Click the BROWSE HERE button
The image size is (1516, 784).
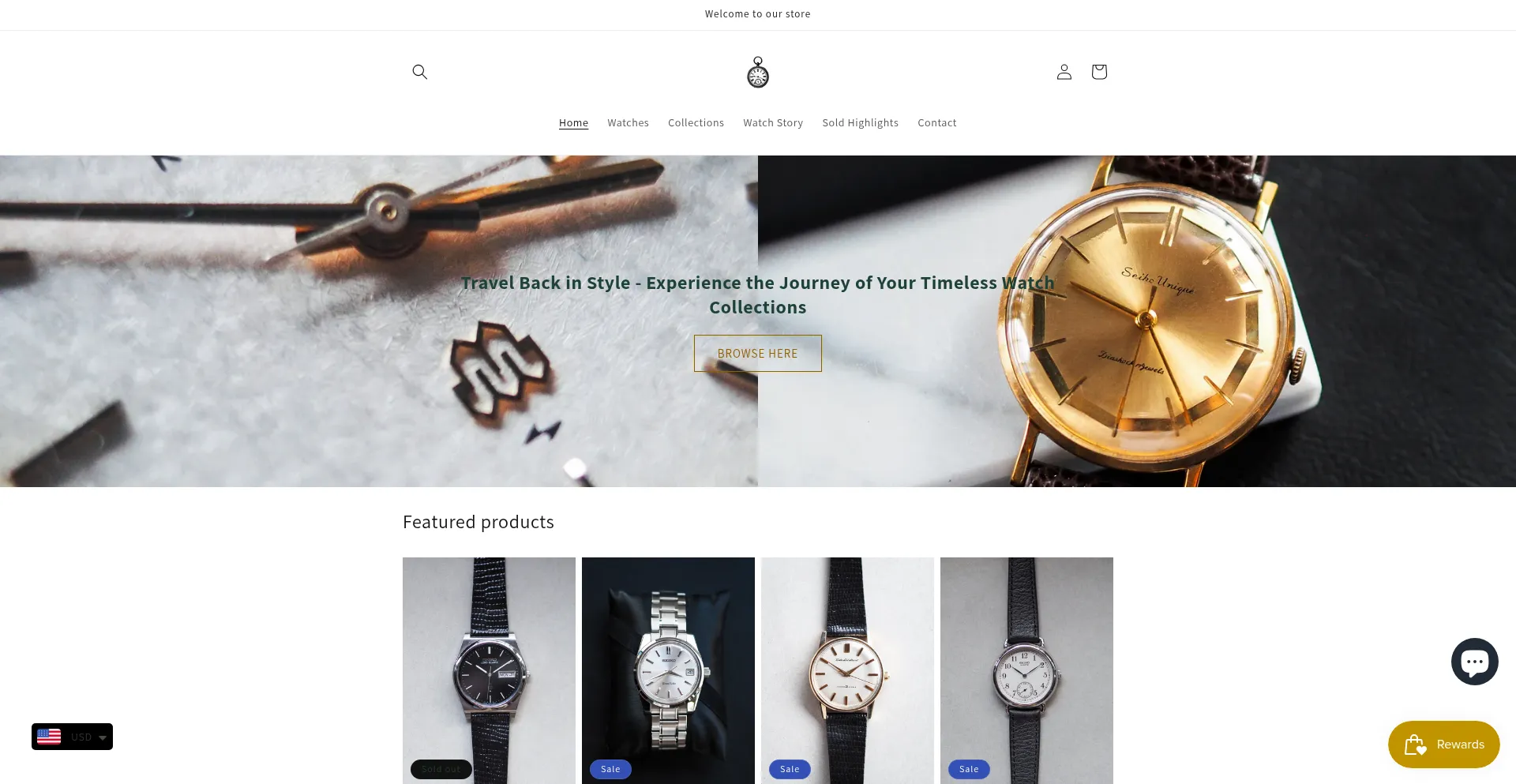758,354
